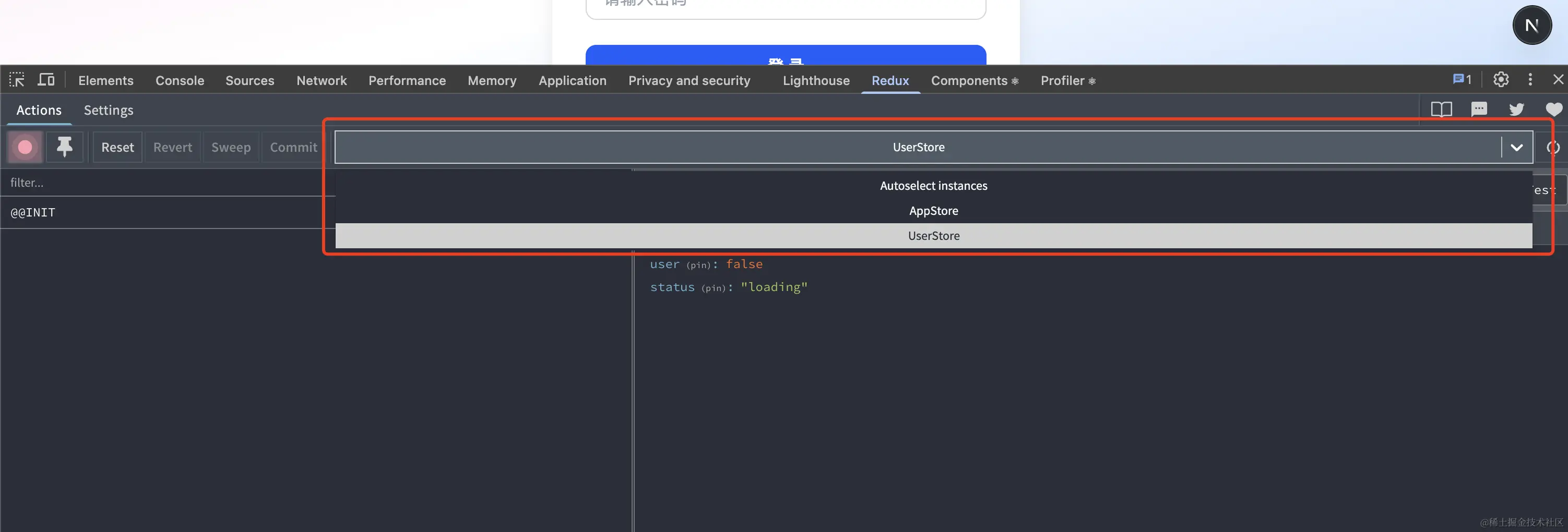
Task: Click the Commit button
Action: click(293, 147)
